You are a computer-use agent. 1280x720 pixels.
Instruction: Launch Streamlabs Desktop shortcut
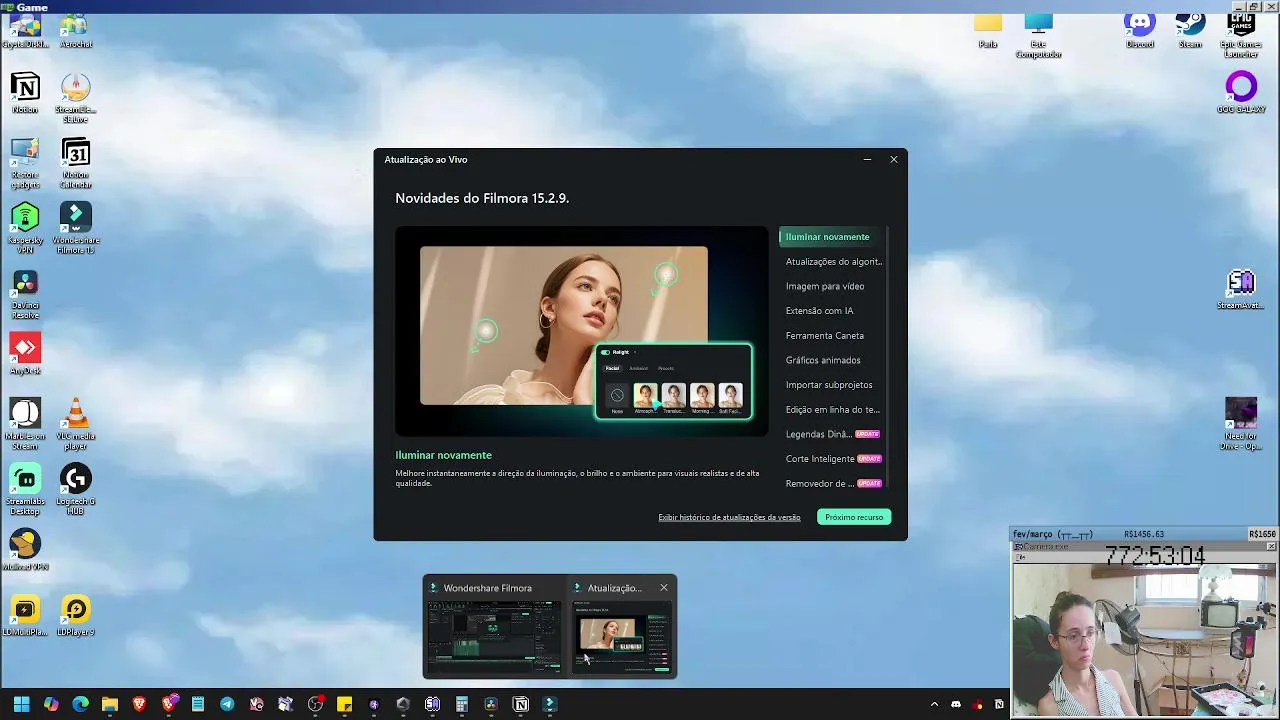pyautogui.click(x=25, y=490)
